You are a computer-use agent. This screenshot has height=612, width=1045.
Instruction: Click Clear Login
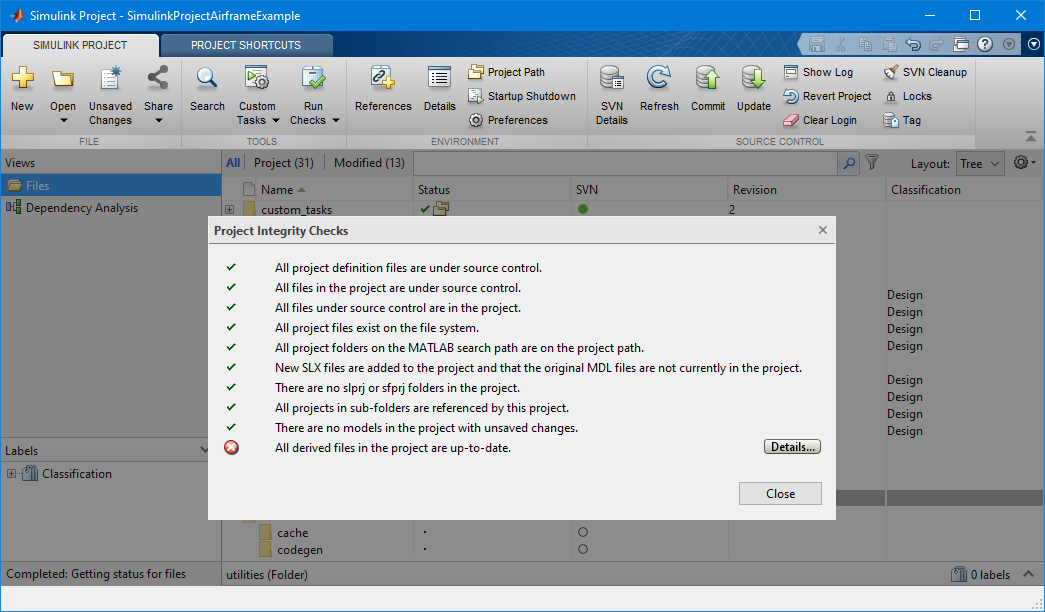click(x=820, y=120)
